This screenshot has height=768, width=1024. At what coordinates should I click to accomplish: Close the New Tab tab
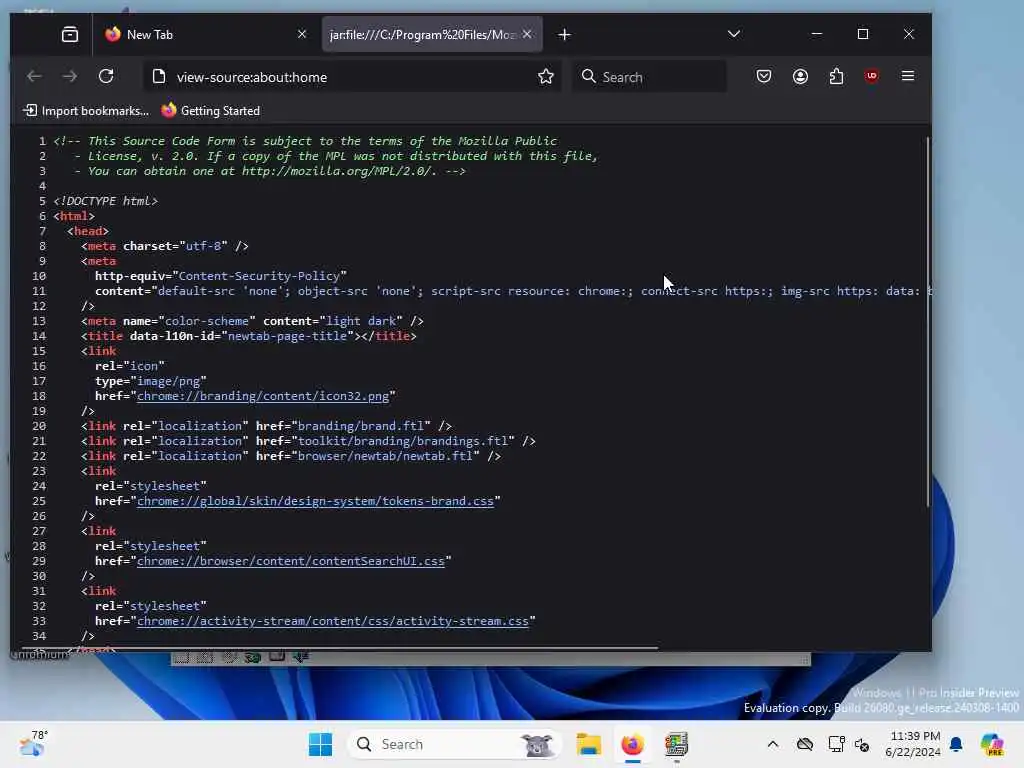point(302,34)
